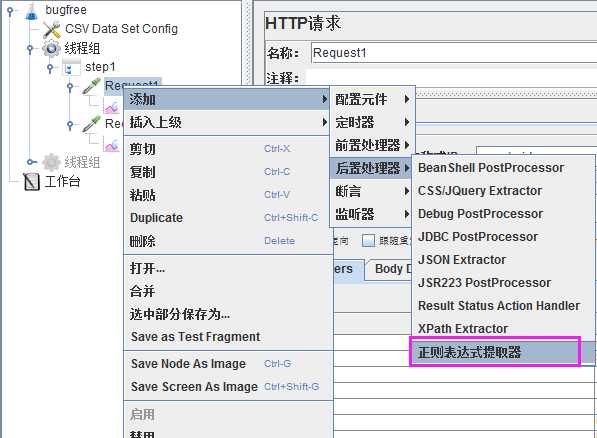
Task: Click the 工作台 workbench icon
Action: click(32, 182)
